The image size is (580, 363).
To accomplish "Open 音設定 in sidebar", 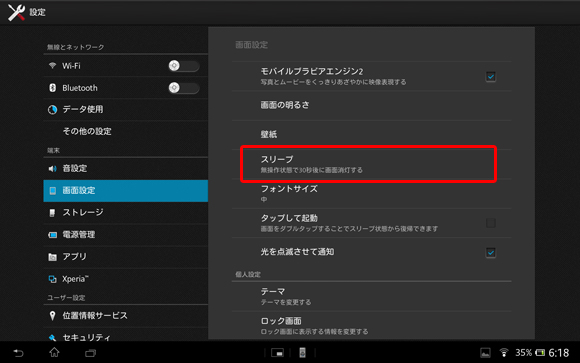I will 125,169.
